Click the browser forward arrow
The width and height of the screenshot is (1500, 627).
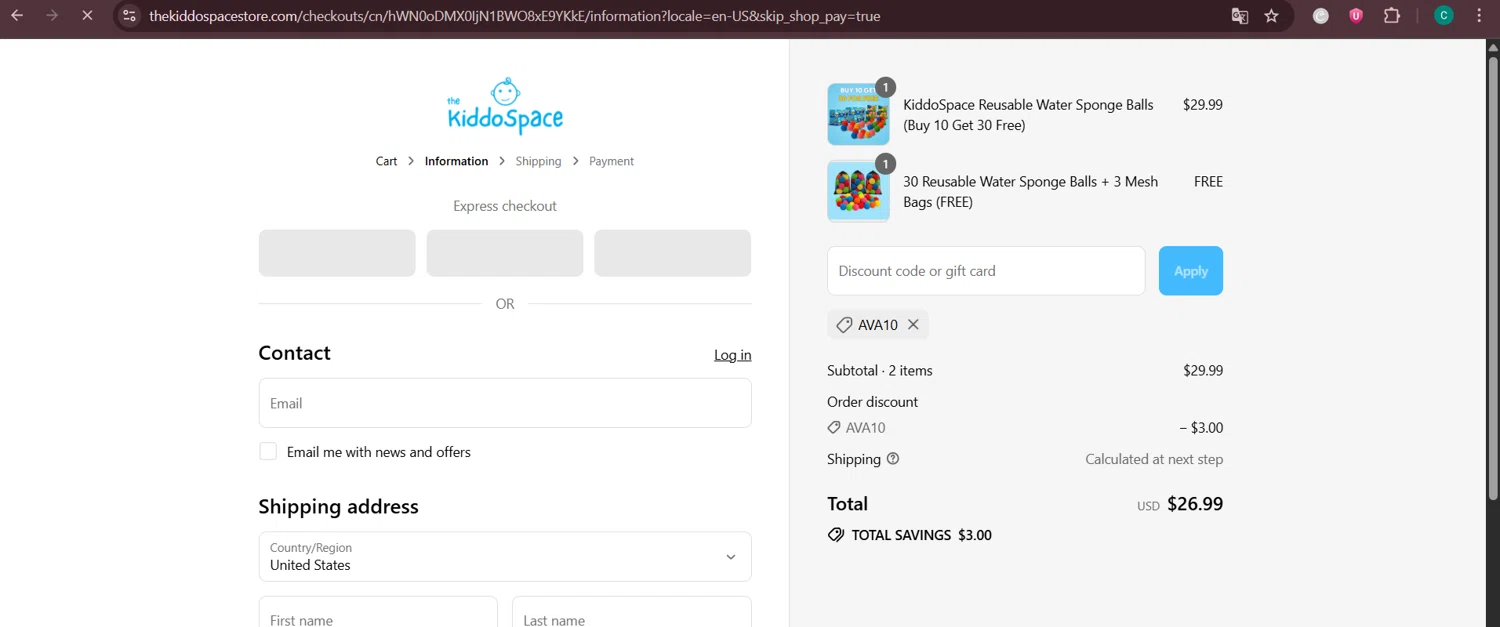52,16
